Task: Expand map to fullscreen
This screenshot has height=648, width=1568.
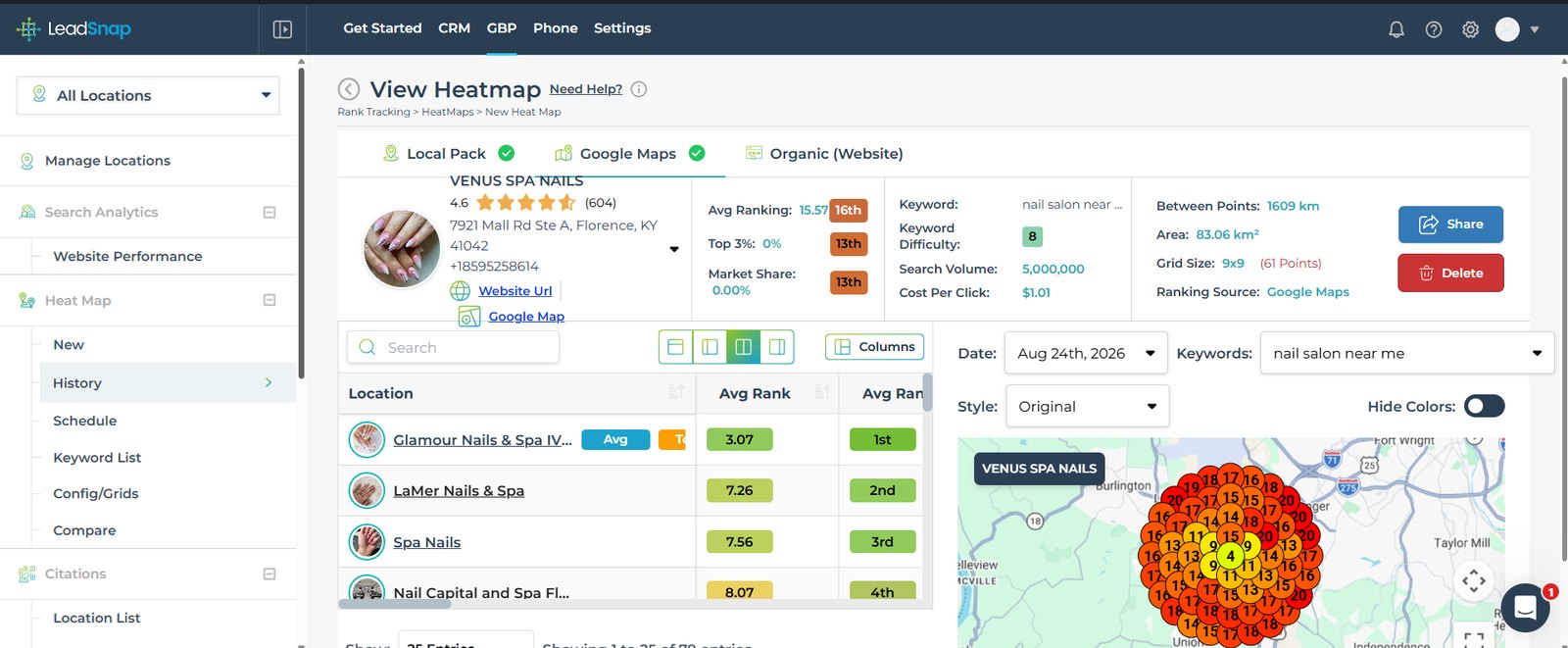Action: 1474,639
